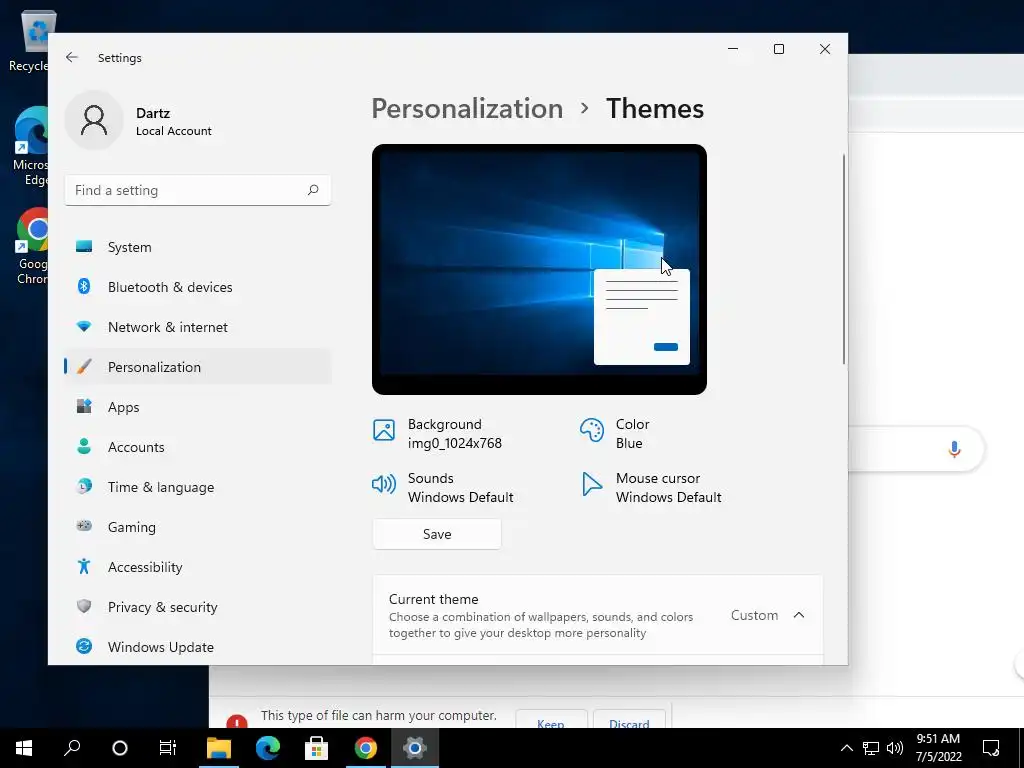The width and height of the screenshot is (1024, 768).
Task: Click the Google Chrome desktop shortcut
Action: [31, 247]
